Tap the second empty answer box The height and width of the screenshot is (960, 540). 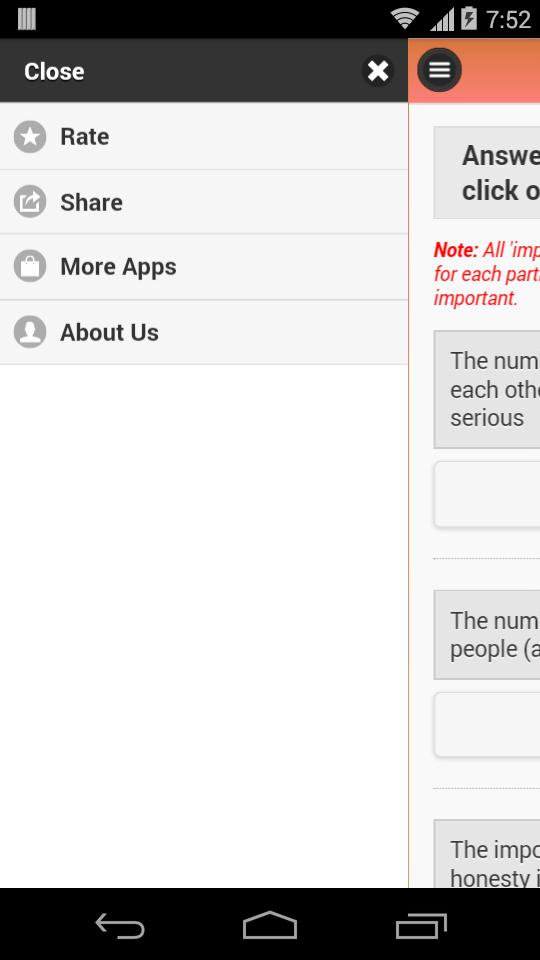[487, 725]
